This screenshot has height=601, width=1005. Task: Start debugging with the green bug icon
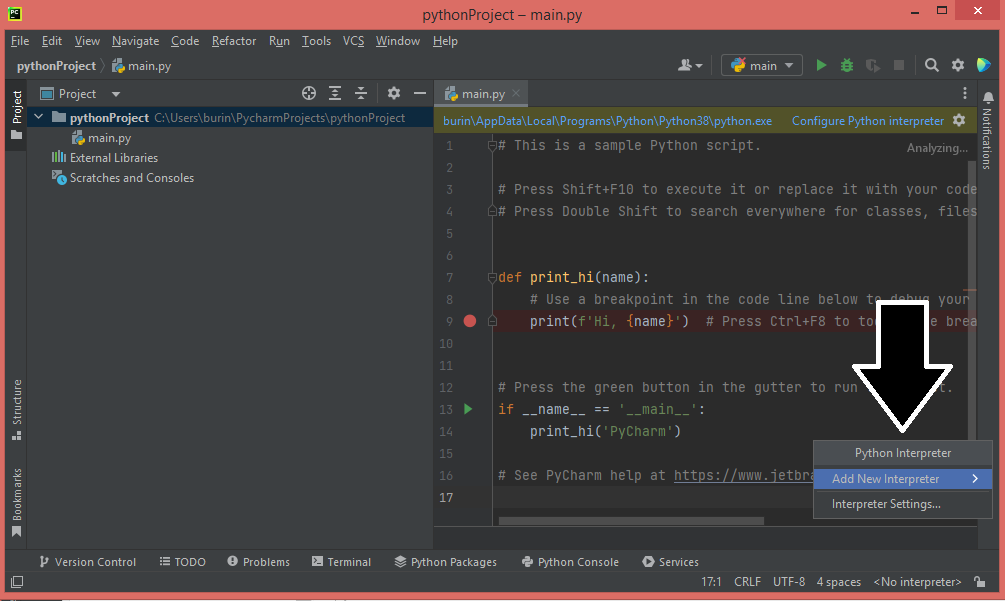point(847,65)
